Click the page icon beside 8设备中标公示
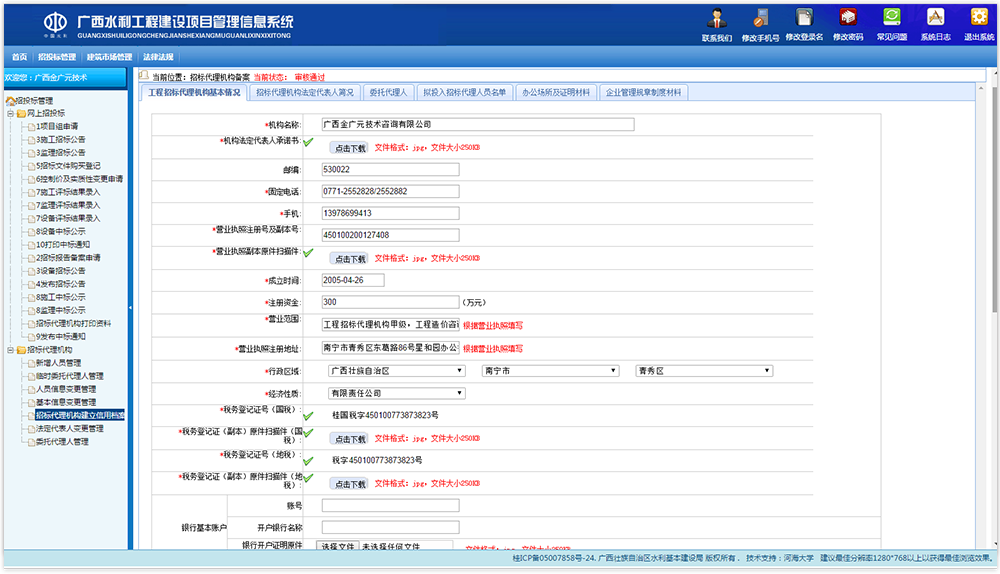 31,232
